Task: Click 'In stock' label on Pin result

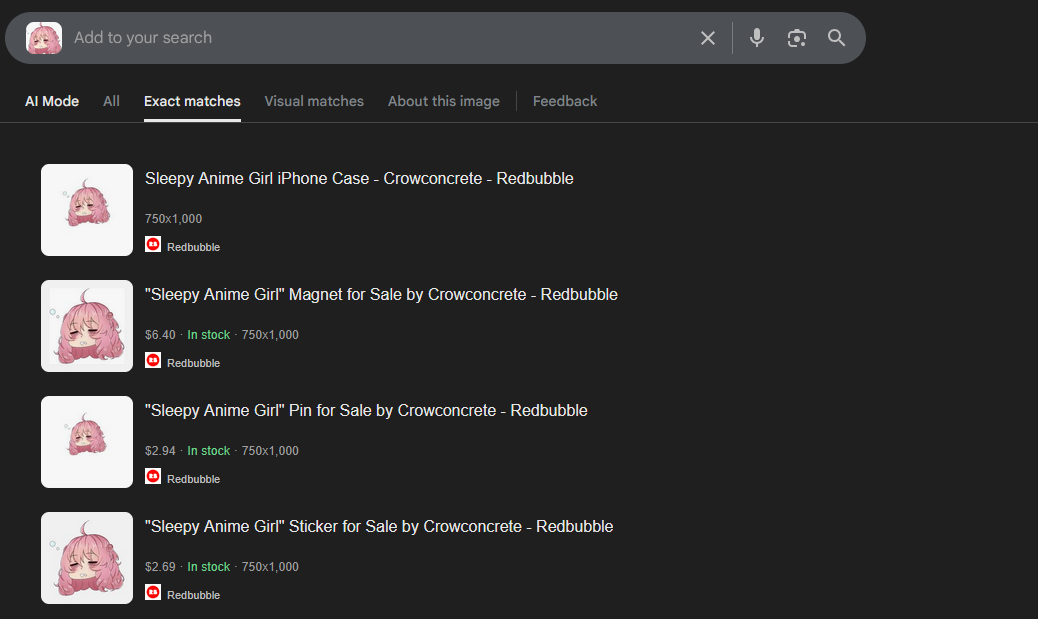Action: point(209,451)
